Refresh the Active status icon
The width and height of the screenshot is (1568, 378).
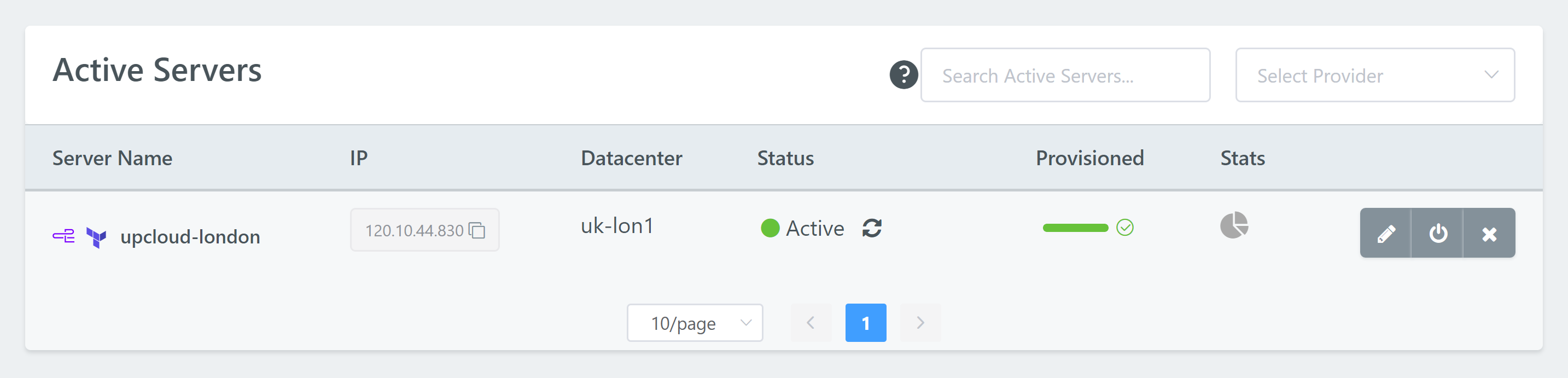(872, 228)
